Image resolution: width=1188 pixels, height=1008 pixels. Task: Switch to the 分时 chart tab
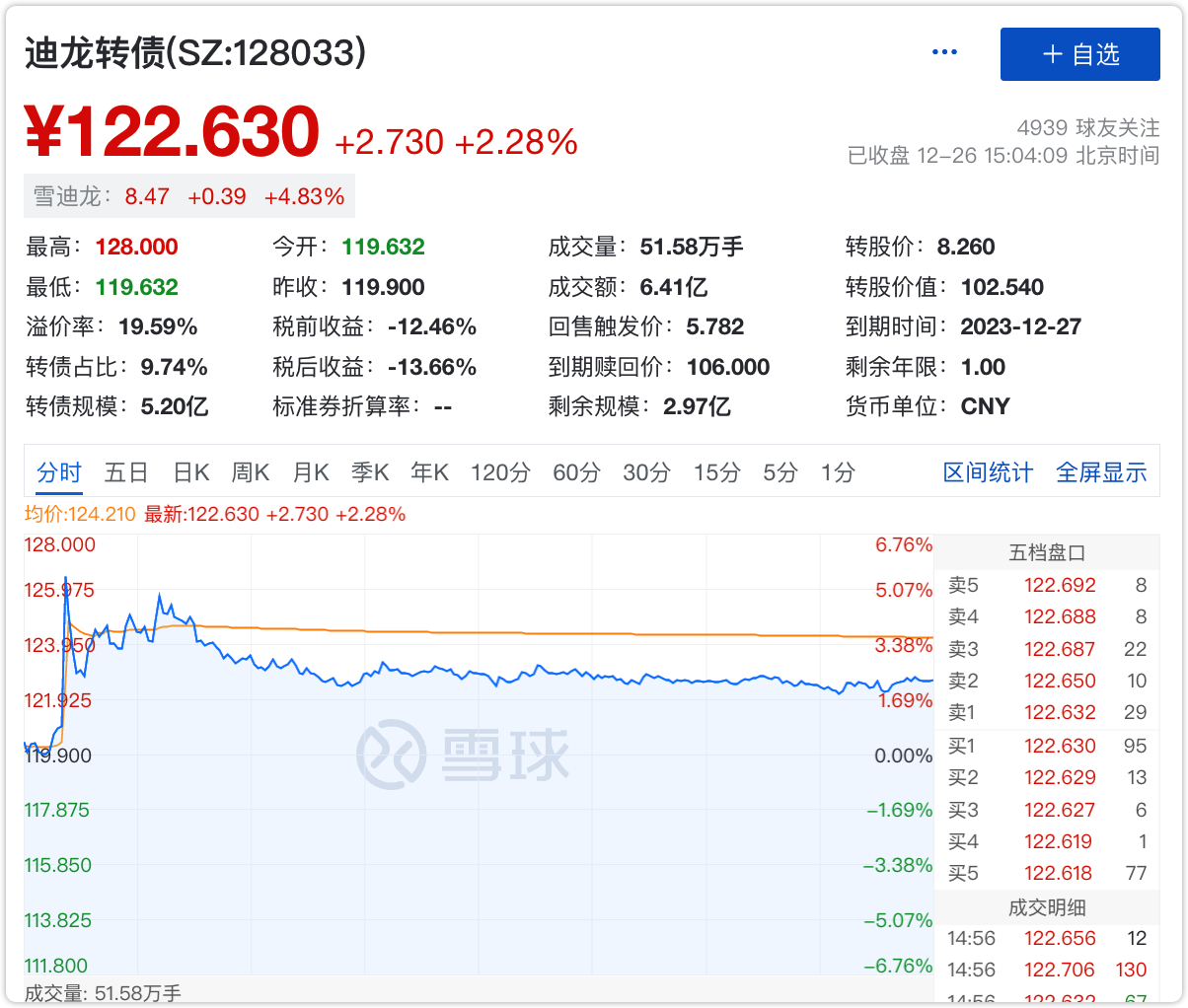tap(59, 473)
